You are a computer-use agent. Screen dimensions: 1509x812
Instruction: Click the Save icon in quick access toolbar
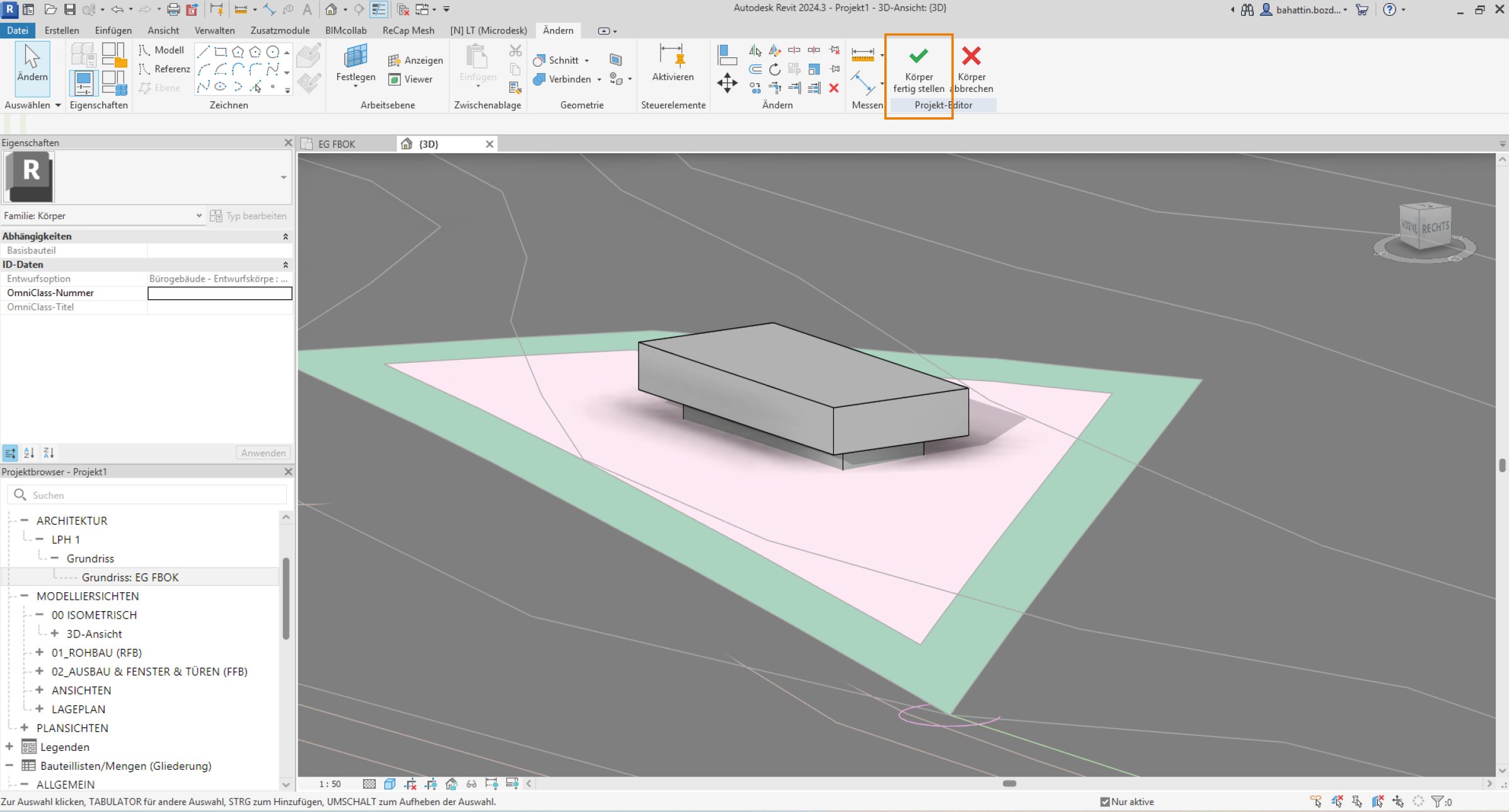(70, 9)
